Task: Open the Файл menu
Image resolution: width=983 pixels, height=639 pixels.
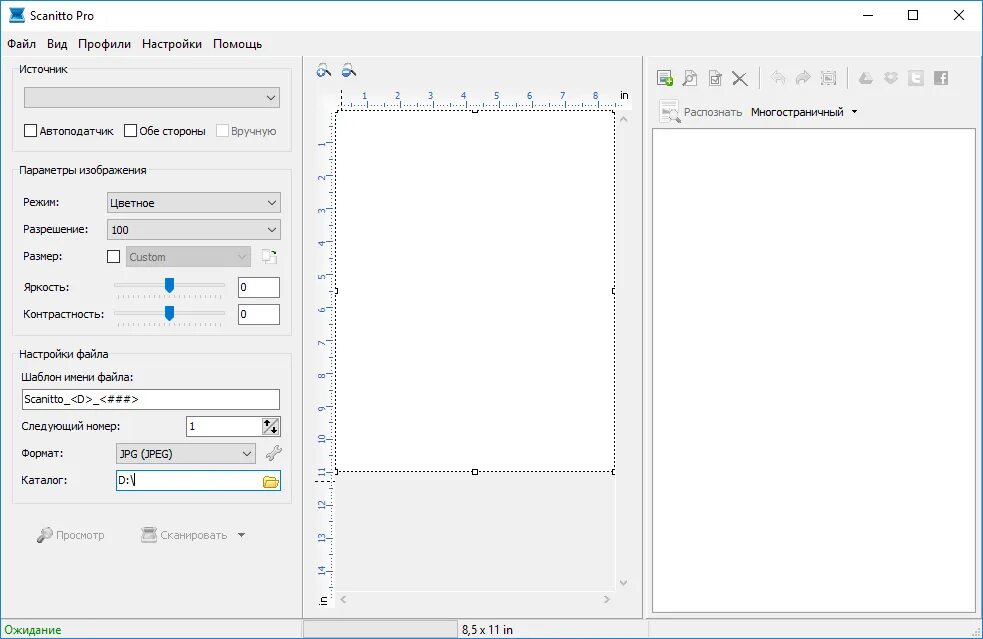Action: [21, 44]
